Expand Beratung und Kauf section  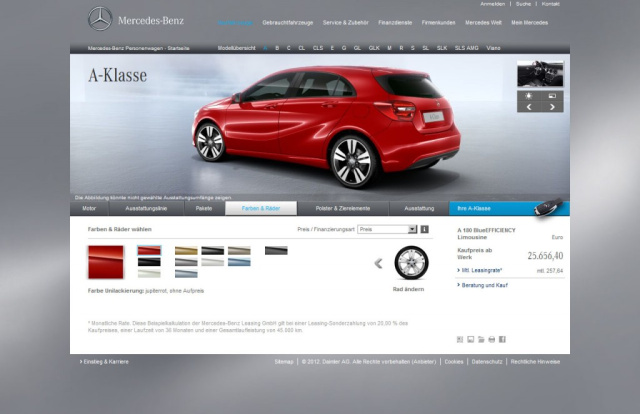pyautogui.click(x=484, y=285)
